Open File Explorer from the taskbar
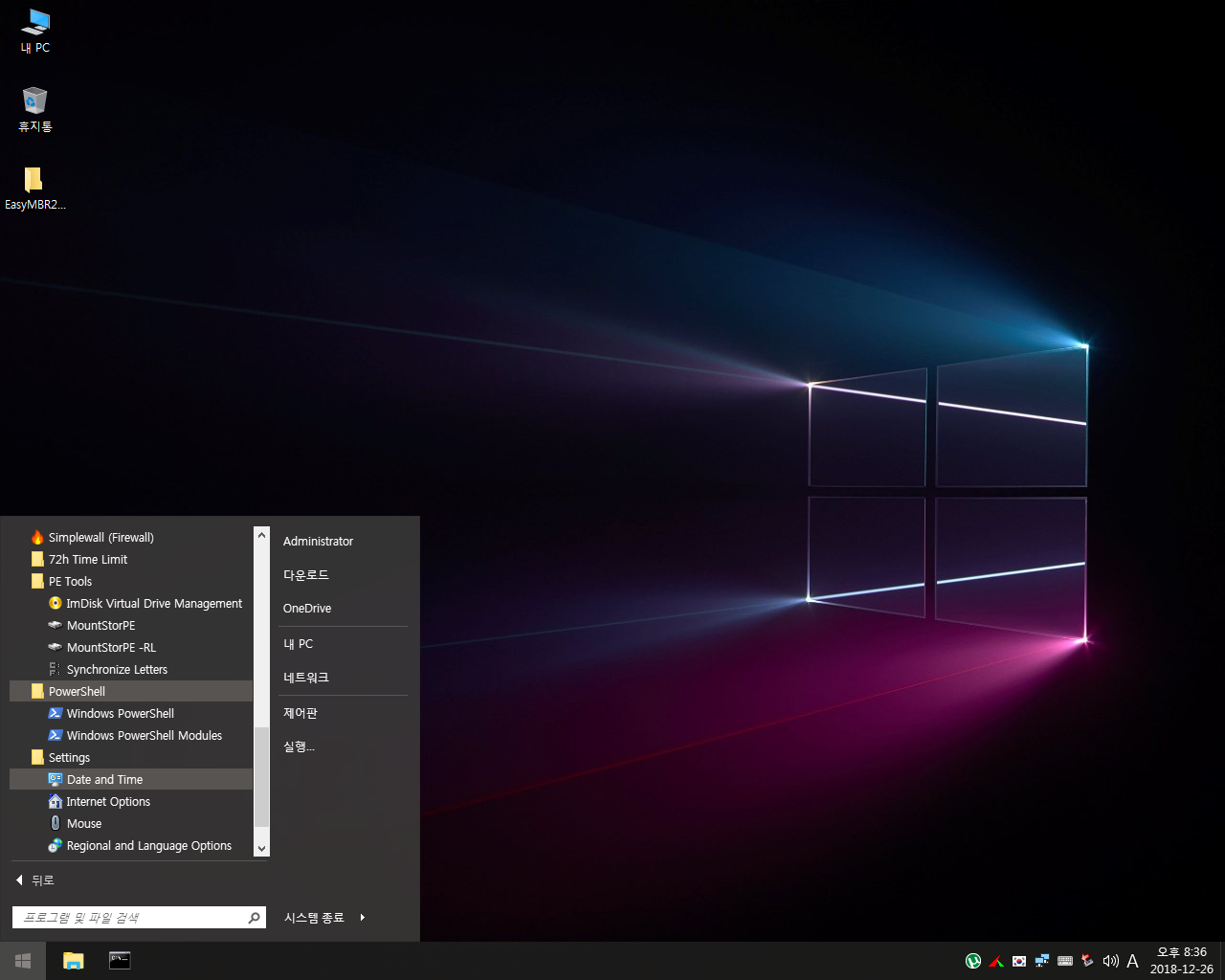 coord(74,961)
